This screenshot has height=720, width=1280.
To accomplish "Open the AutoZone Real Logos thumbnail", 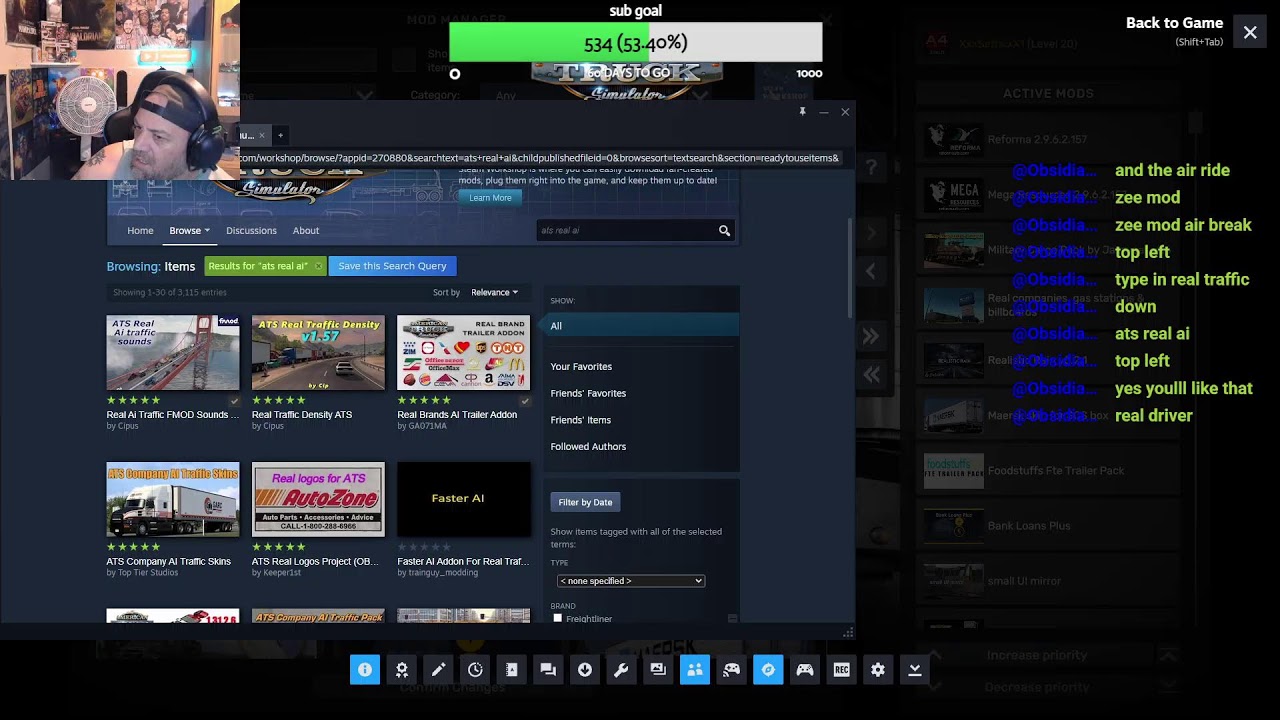I will pos(318,500).
